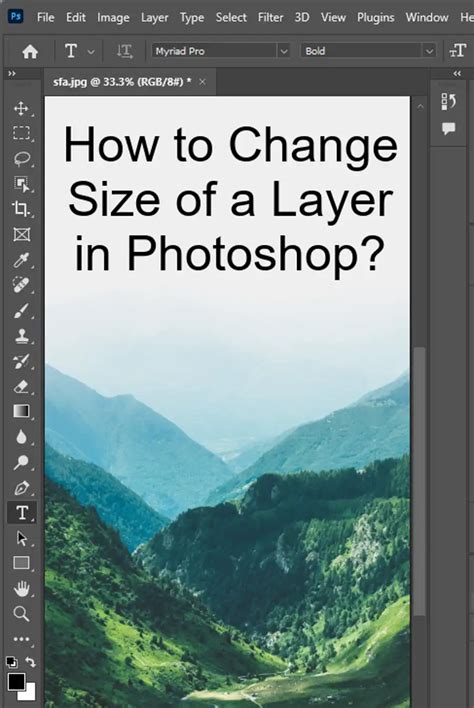Collapse the right panel dock arrows
This screenshot has height=708, width=474.
[457, 73]
